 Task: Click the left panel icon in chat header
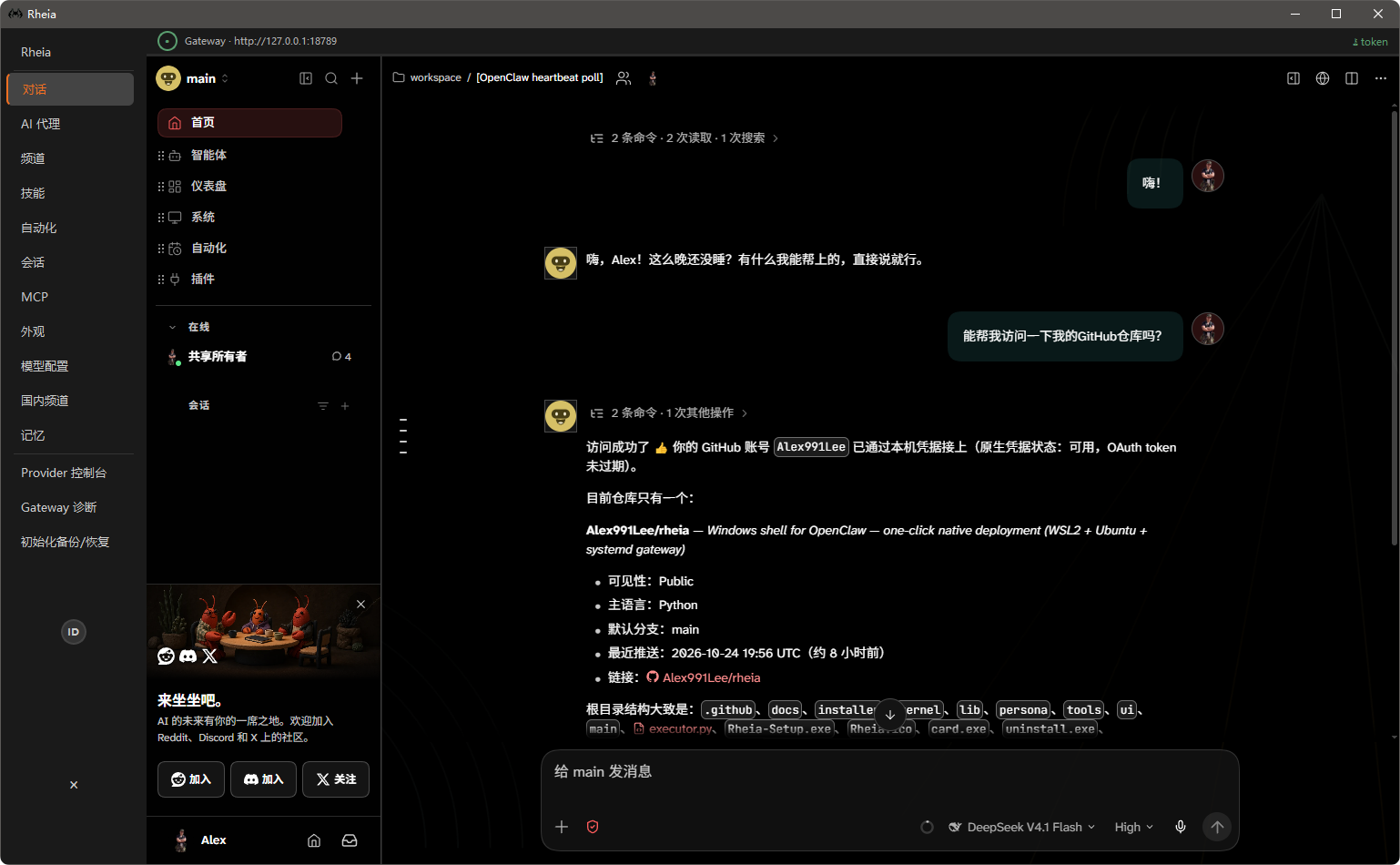tap(1293, 78)
